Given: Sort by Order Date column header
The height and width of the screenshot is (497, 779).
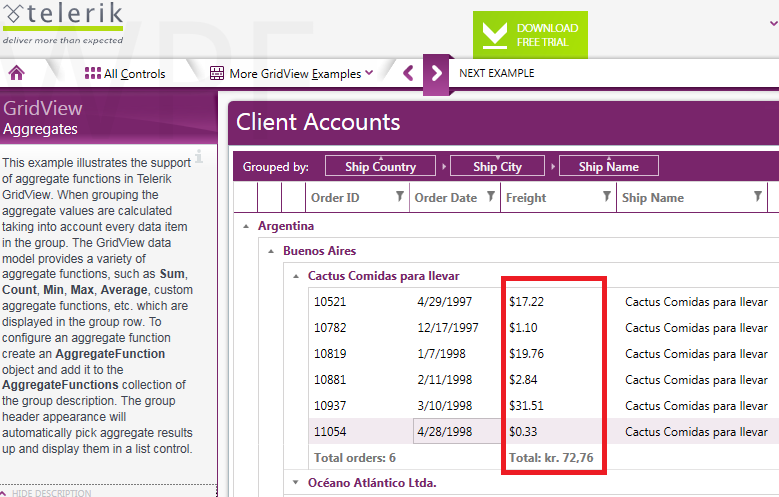Looking at the screenshot, I should (x=446, y=198).
